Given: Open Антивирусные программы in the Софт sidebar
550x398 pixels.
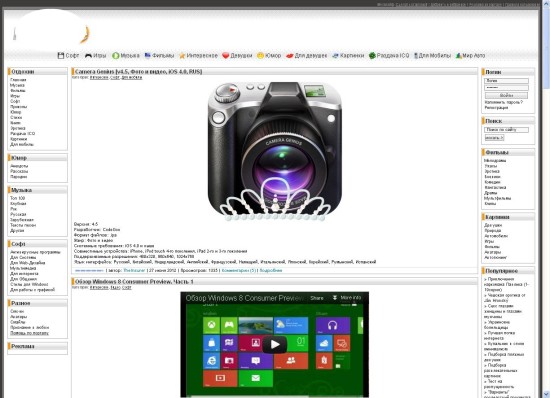Looking at the screenshot, I should click(x=35, y=252).
